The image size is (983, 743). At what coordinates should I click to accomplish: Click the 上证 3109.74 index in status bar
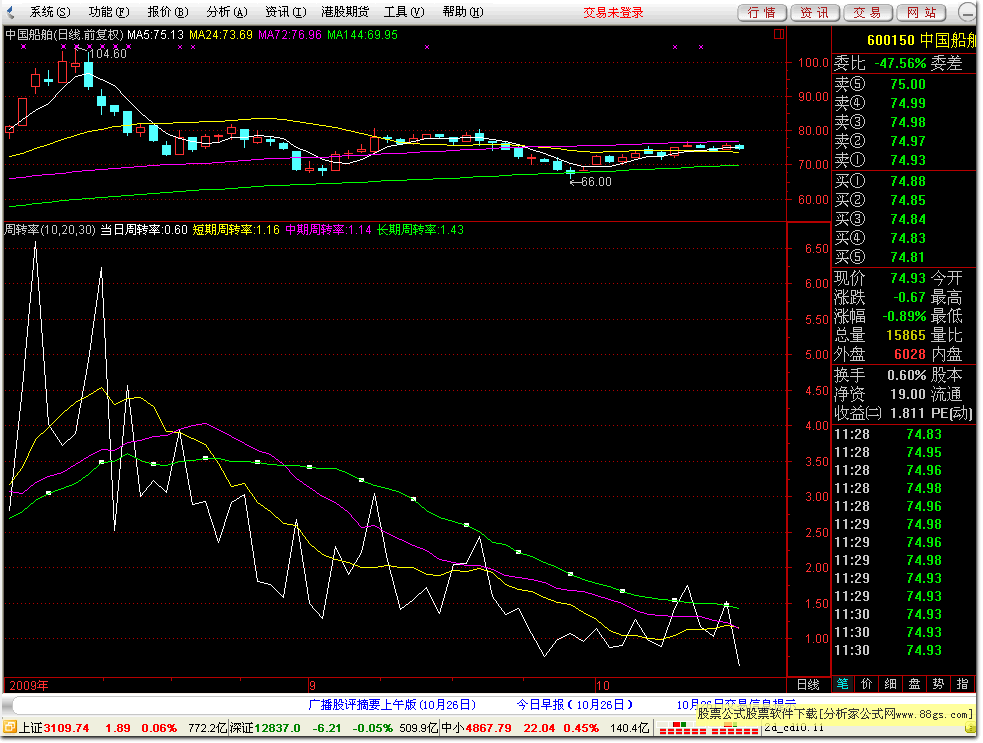coord(55,728)
